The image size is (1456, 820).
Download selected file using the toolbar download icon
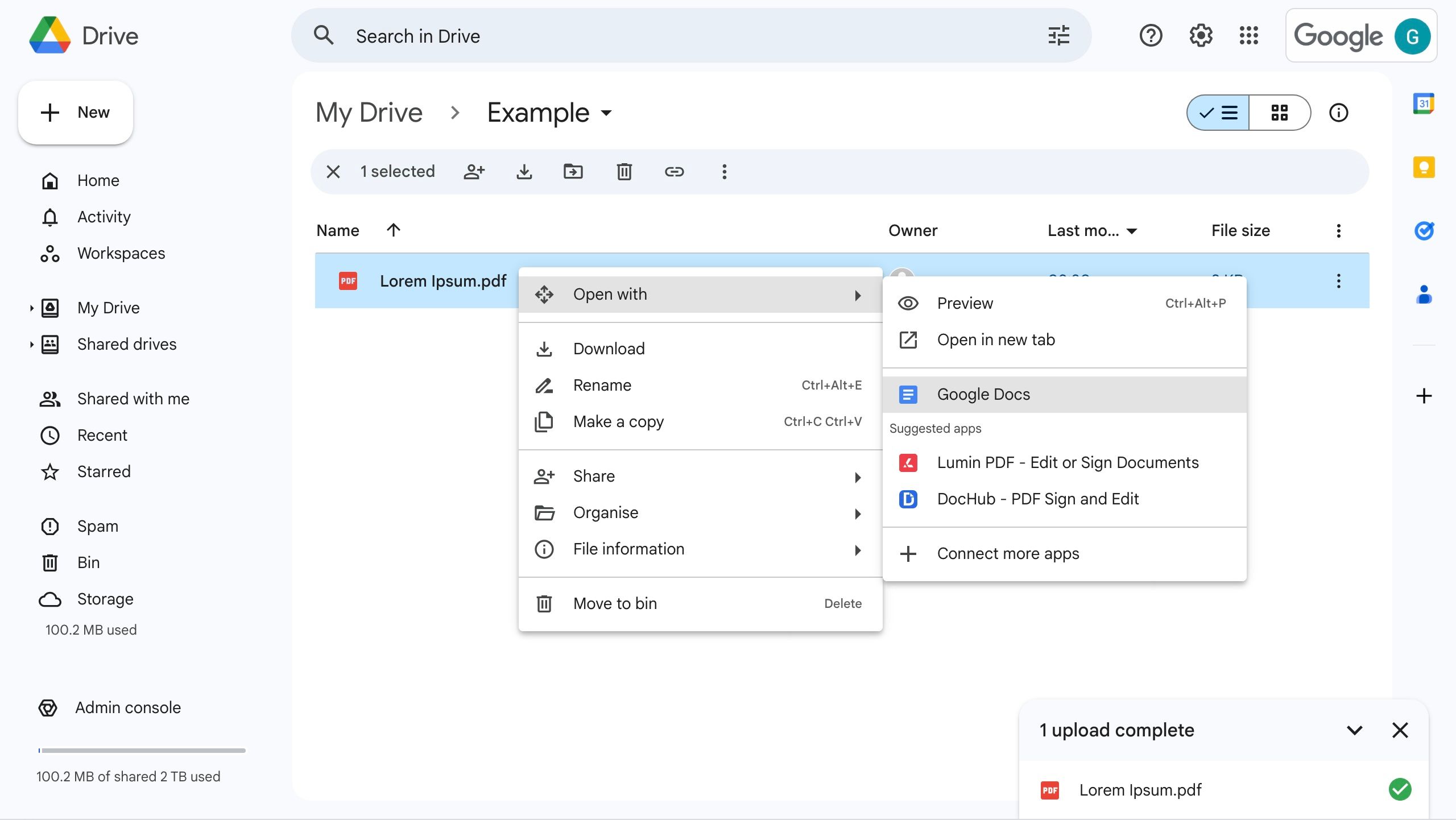[524, 171]
